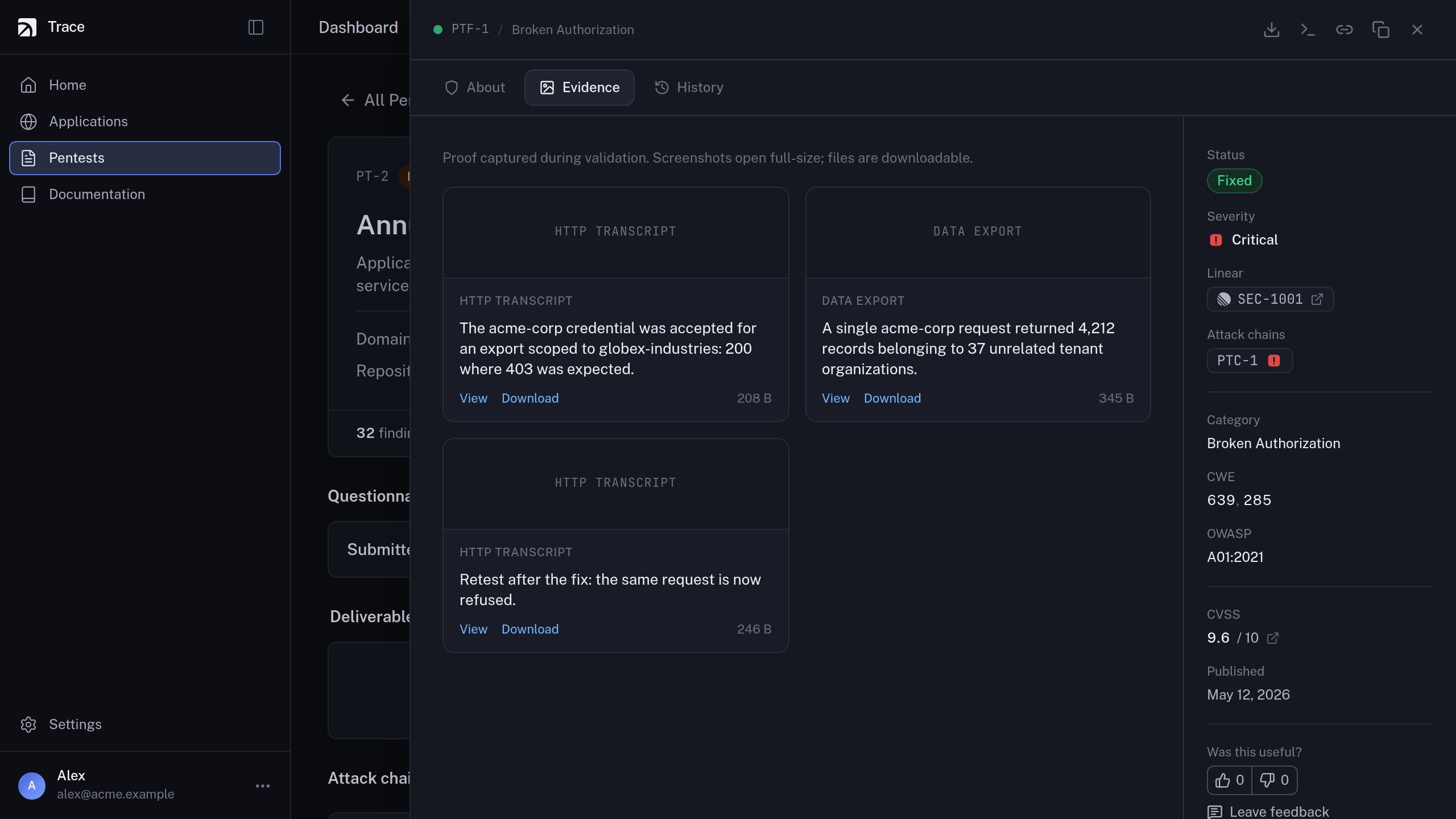The width and height of the screenshot is (1456, 819).
Task: Go to Home in sidebar
Action: point(145,85)
